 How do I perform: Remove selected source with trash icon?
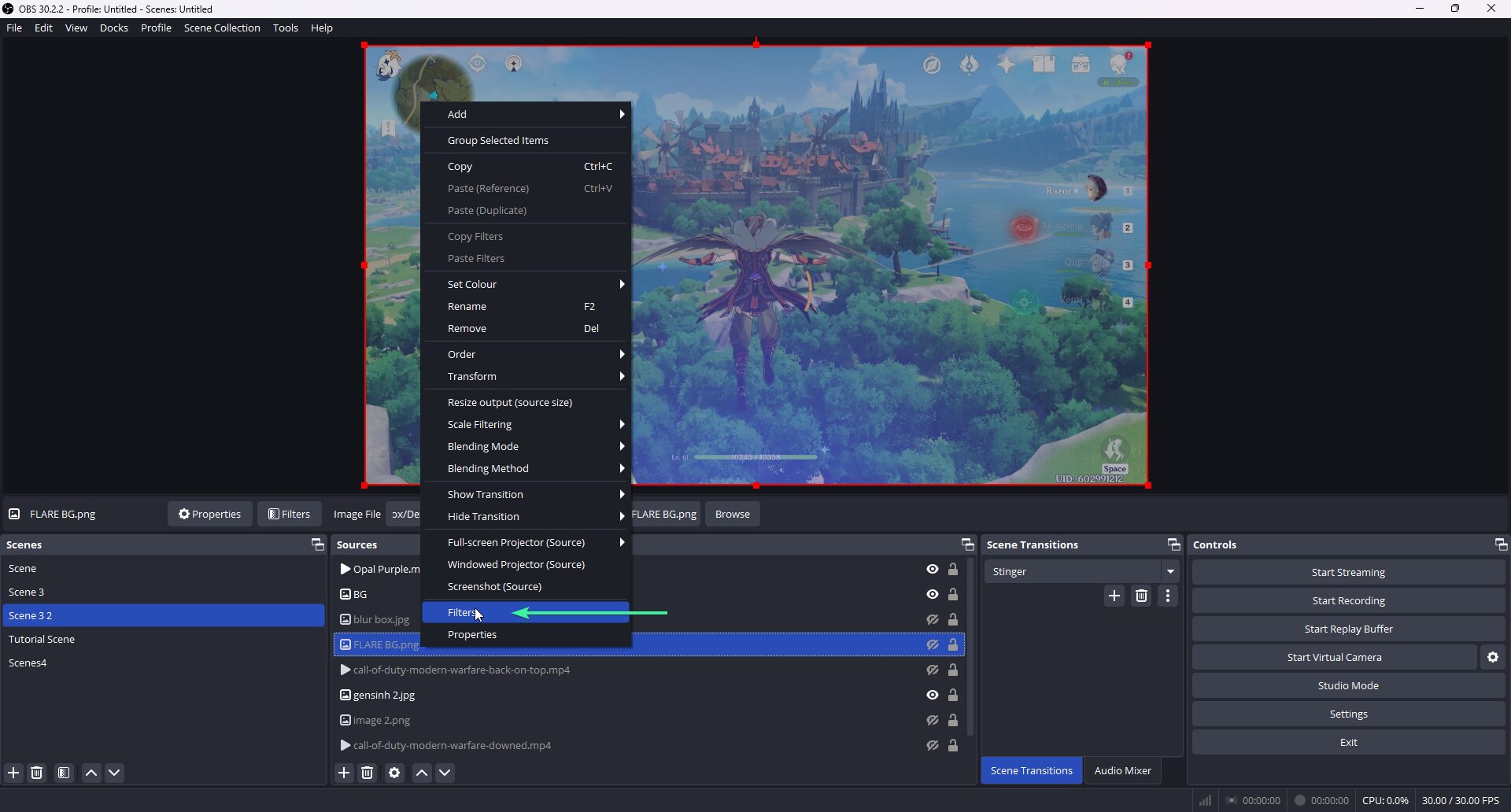[368, 773]
